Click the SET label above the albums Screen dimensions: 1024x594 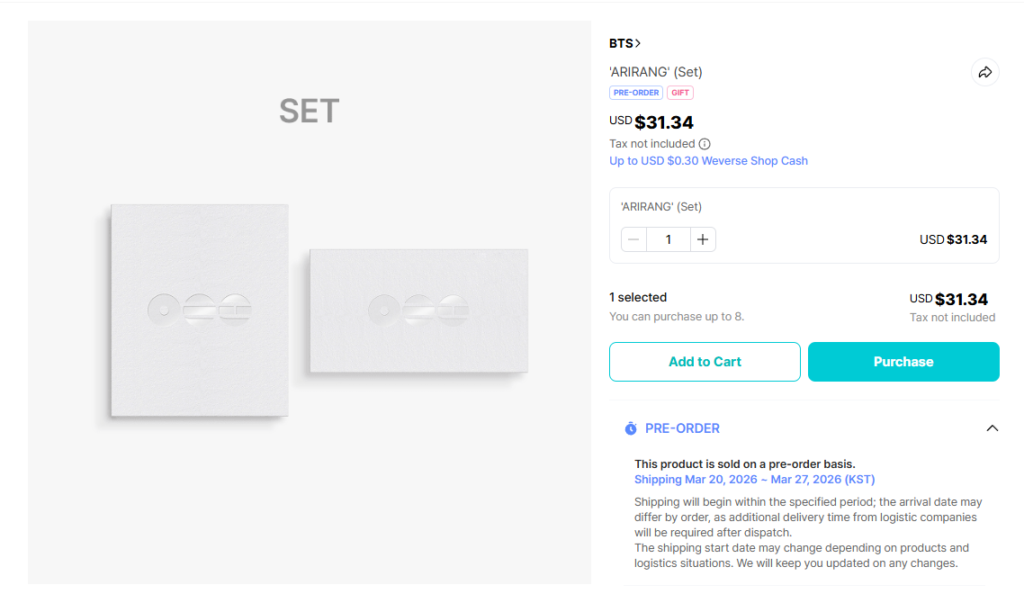coord(309,111)
